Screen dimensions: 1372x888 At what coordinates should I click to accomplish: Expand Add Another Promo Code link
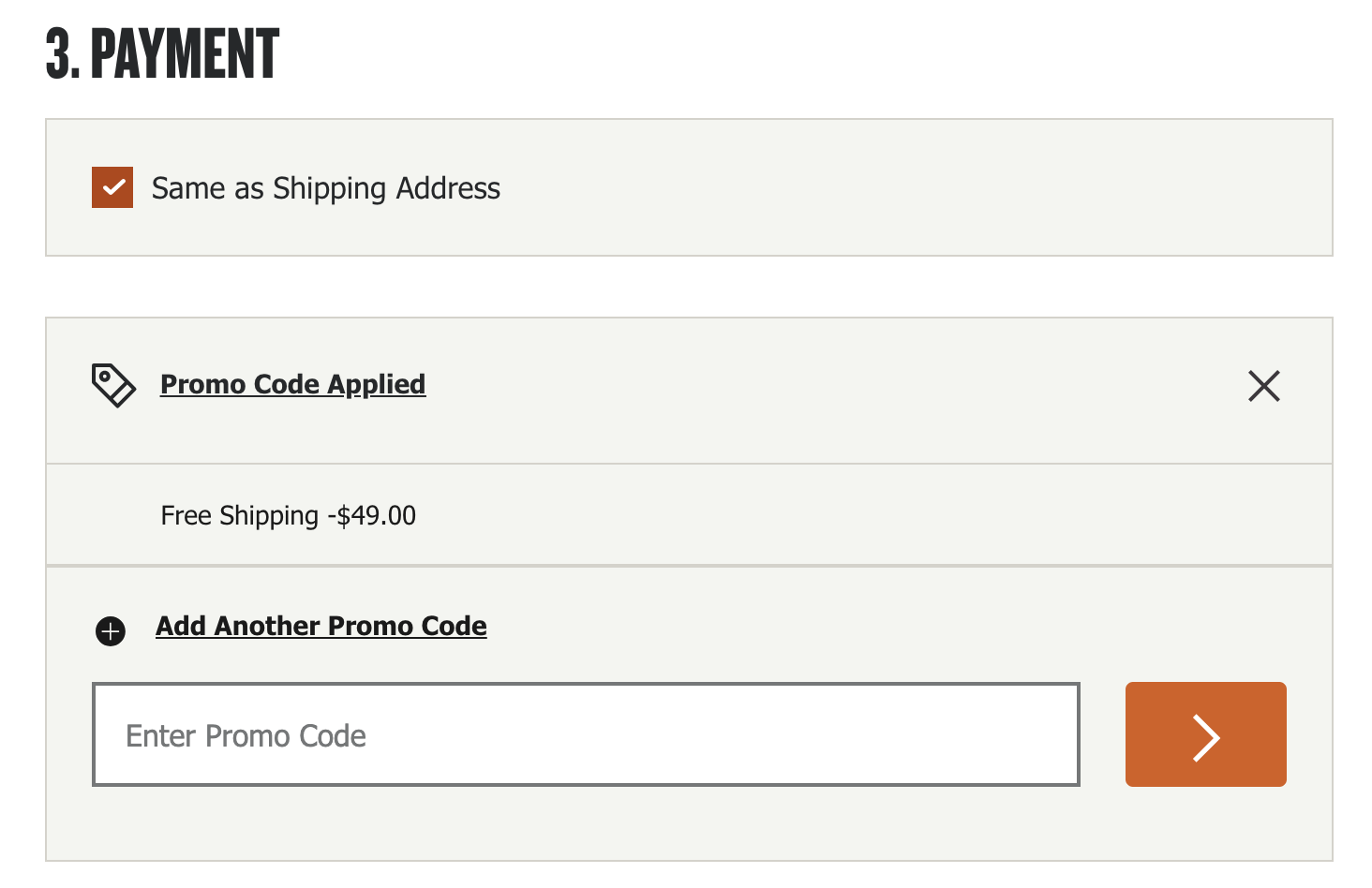pos(321,626)
